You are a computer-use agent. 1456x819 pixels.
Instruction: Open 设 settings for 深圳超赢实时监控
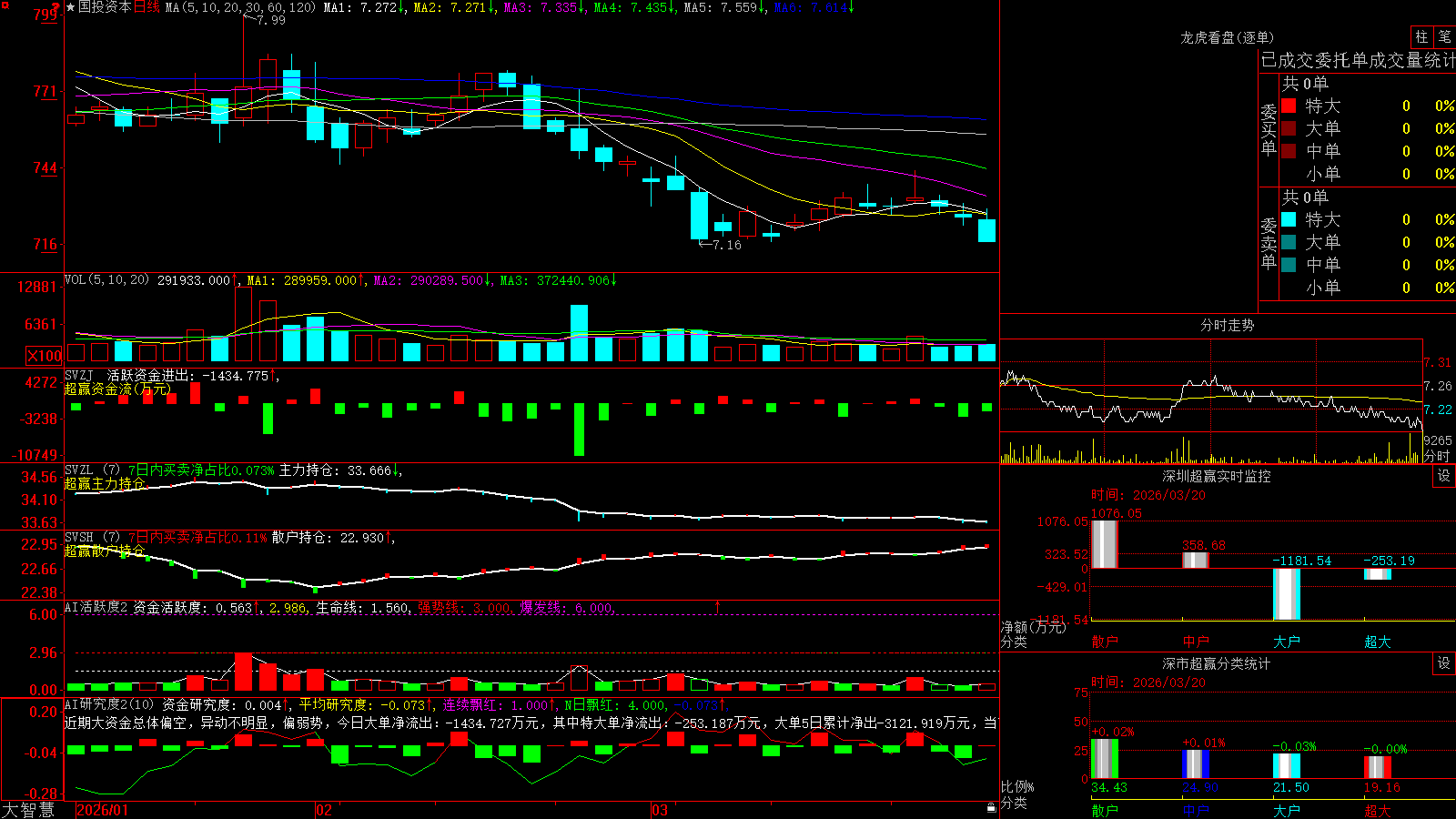coord(1443,476)
